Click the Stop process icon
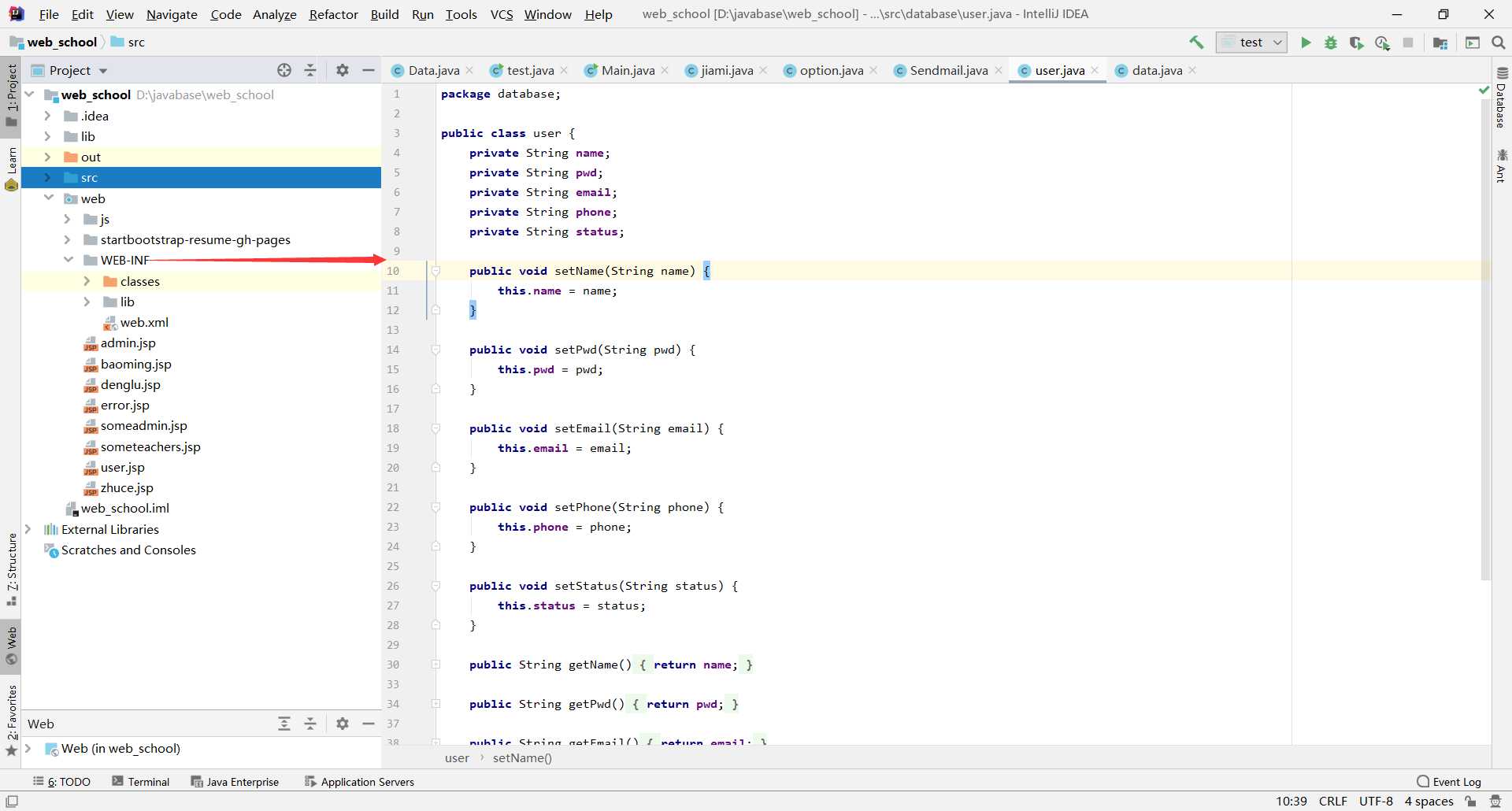Viewport: 1512px width, 811px height. point(1408,43)
